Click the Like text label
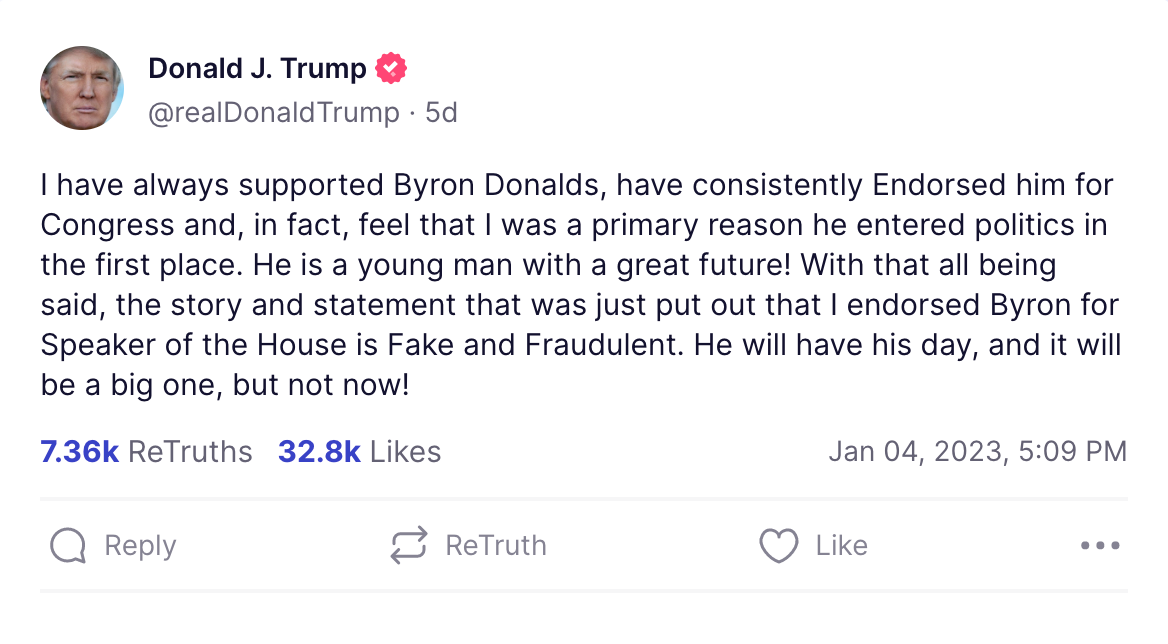The height and width of the screenshot is (644, 1168). click(842, 546)
